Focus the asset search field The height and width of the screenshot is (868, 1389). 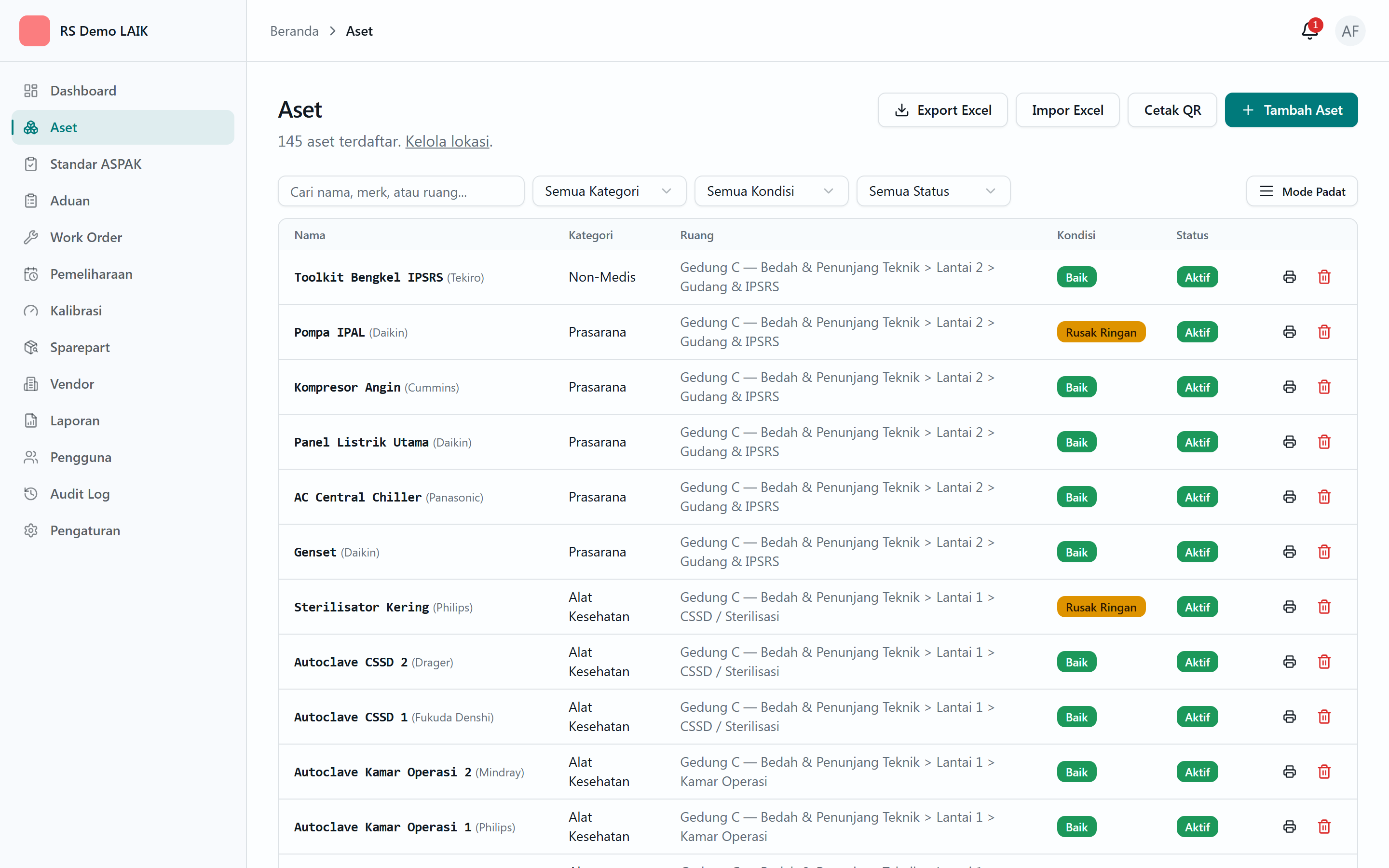pos(401,191)
